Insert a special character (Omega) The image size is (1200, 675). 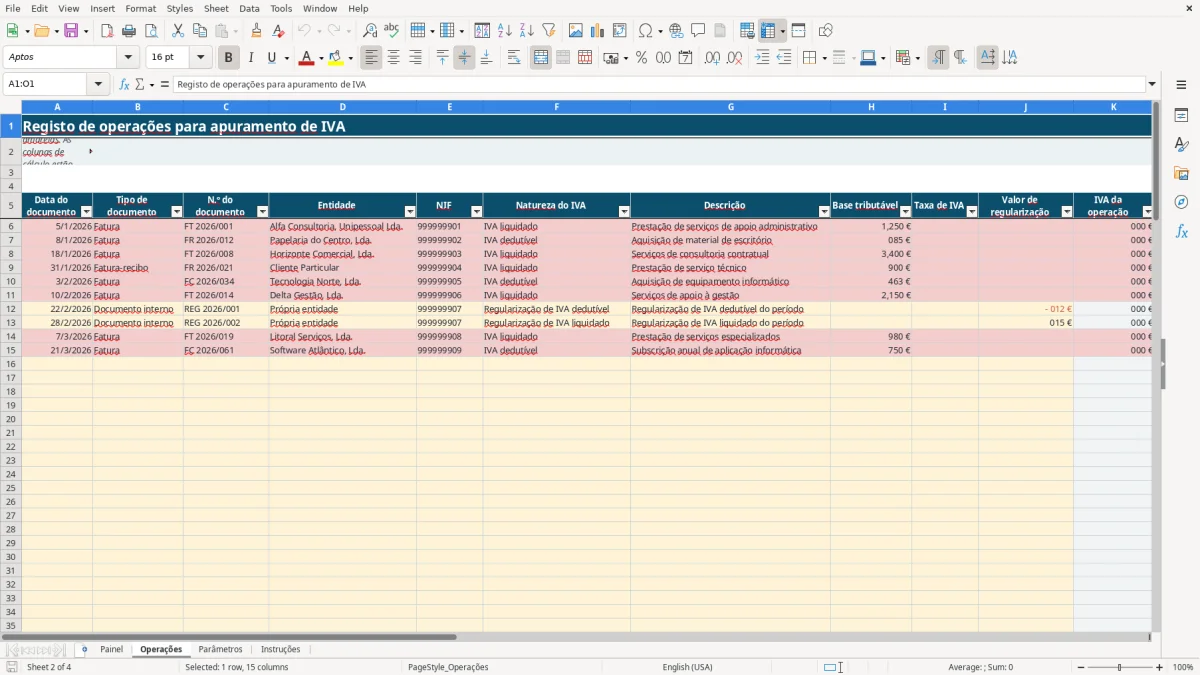[x=645, y=31]
